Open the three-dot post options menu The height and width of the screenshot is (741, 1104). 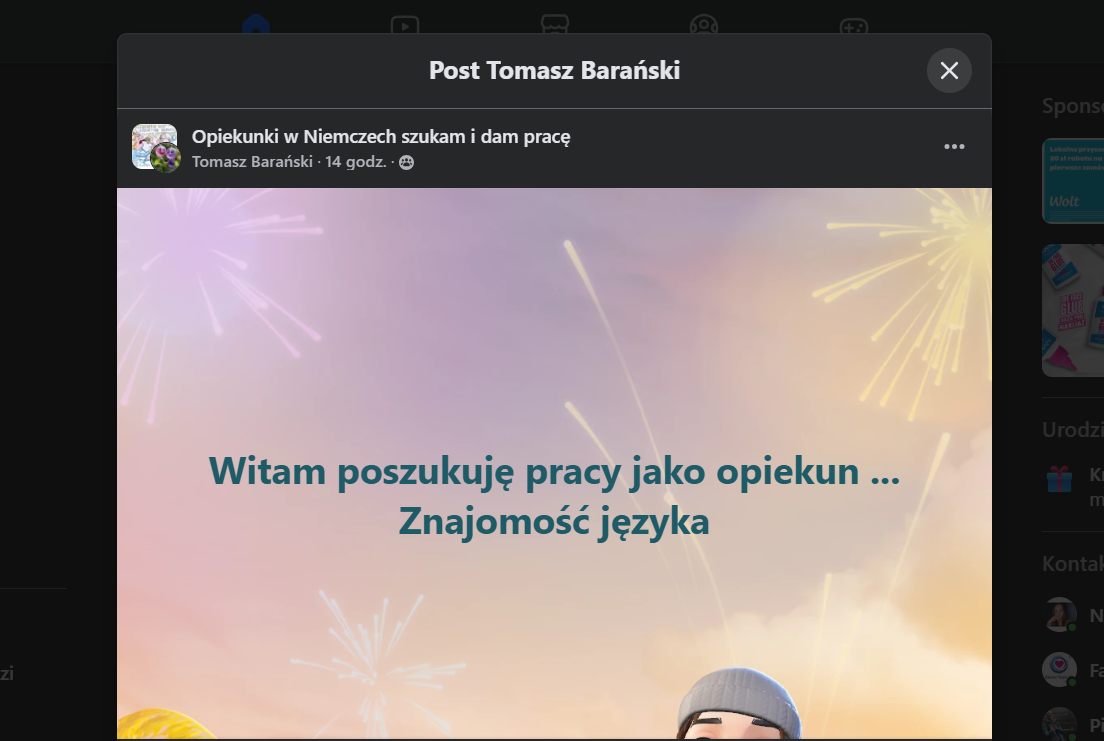click(954, 147)
